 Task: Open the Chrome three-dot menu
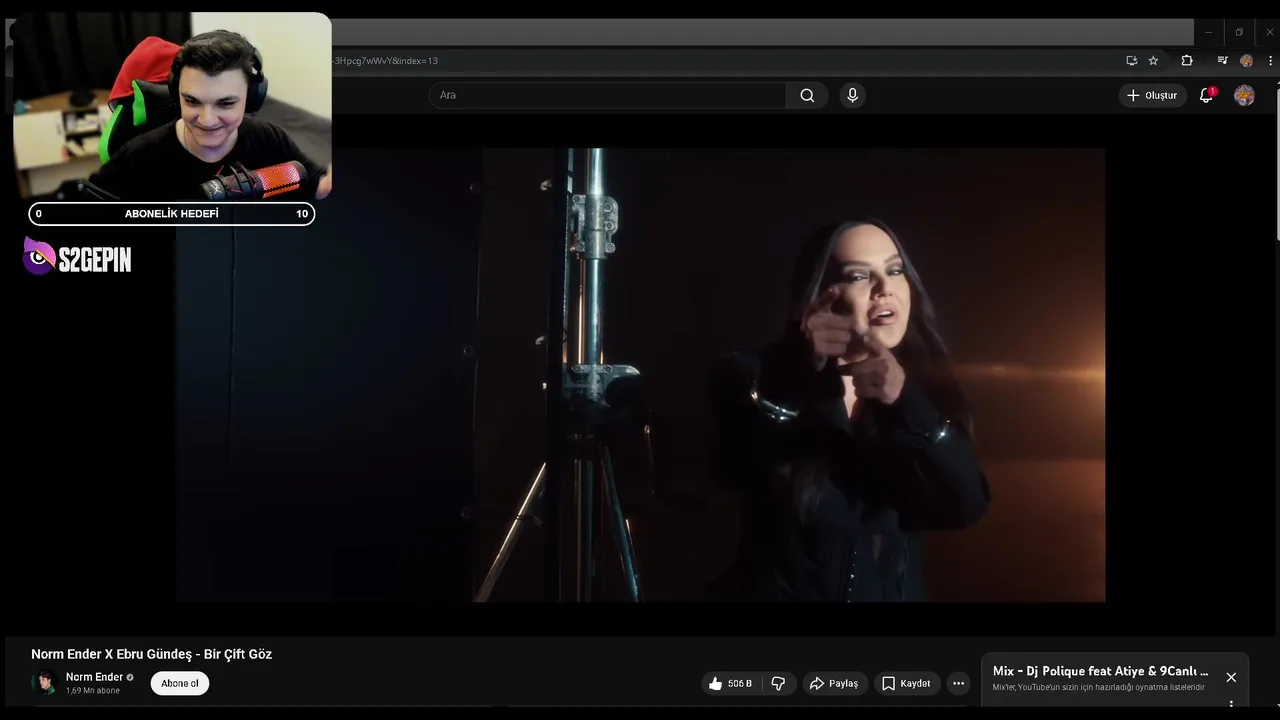coord(1270,60)
